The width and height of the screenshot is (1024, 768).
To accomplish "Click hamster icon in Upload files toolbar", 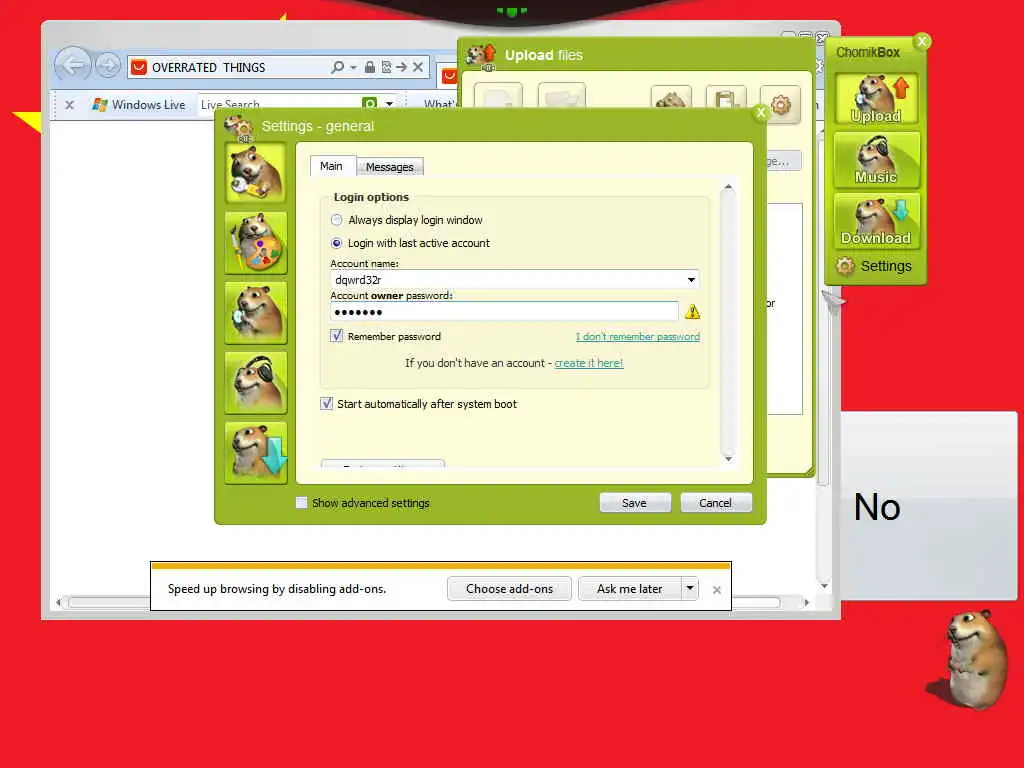I will 671,99.
